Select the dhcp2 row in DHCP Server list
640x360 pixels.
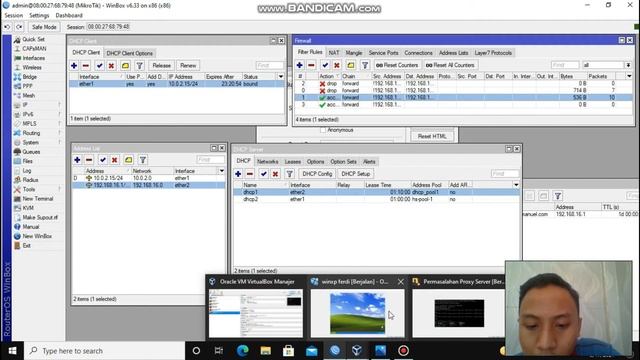376,199
